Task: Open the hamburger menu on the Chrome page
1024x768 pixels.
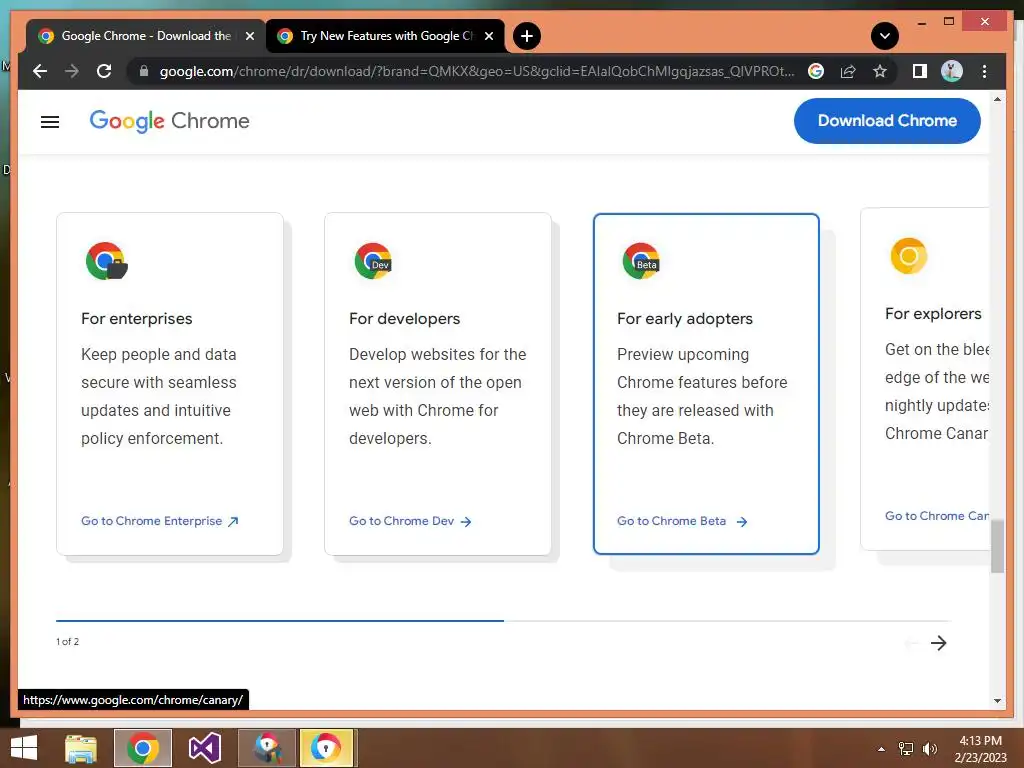Action: point(50,122)
